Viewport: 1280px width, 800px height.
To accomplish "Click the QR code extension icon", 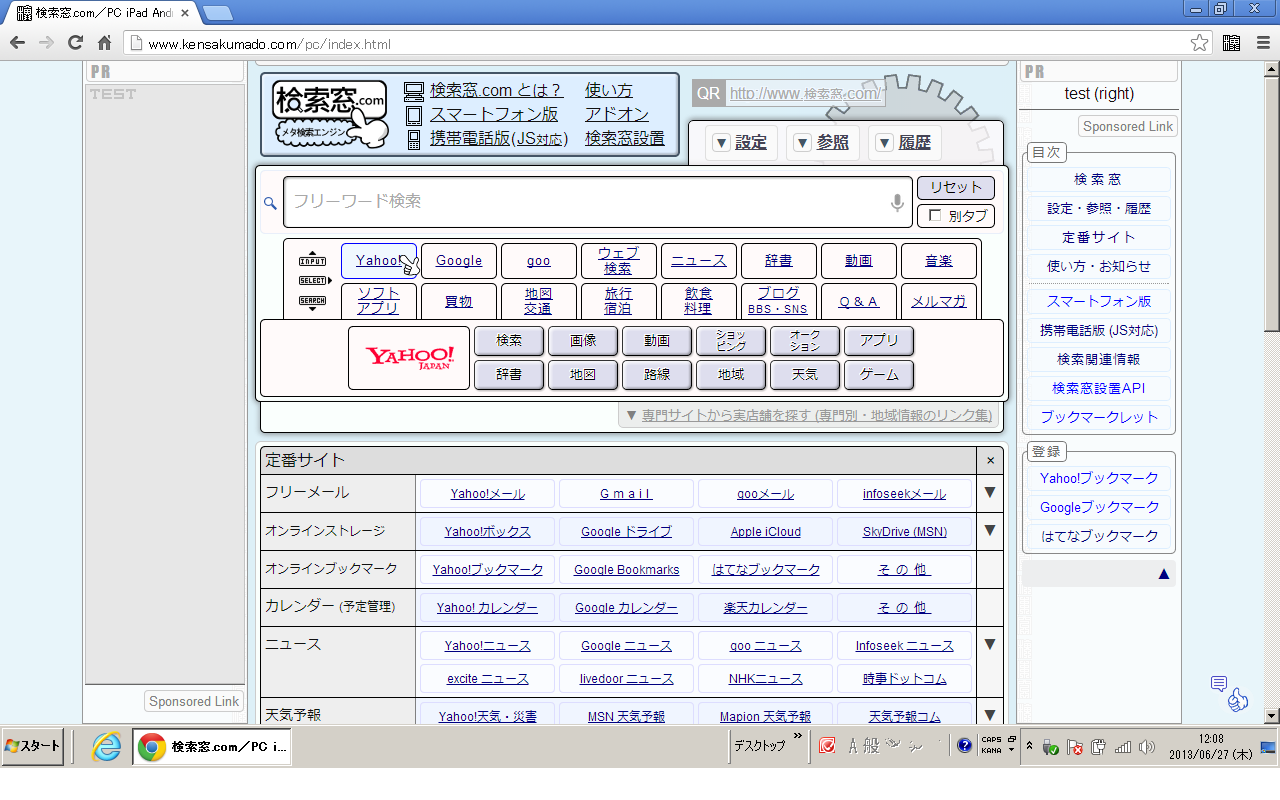I will [x=1231, y=43].
